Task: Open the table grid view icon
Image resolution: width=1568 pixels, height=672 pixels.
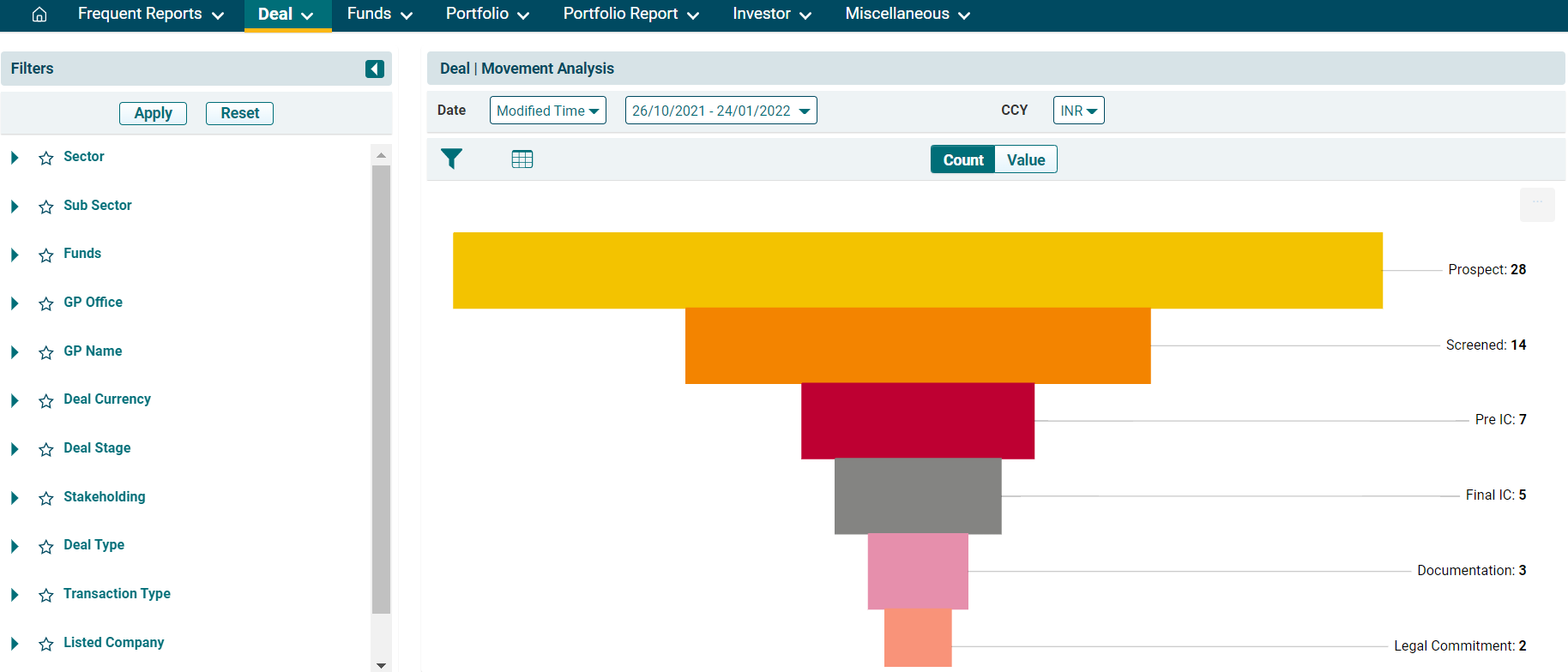Action: coord(522,159)
